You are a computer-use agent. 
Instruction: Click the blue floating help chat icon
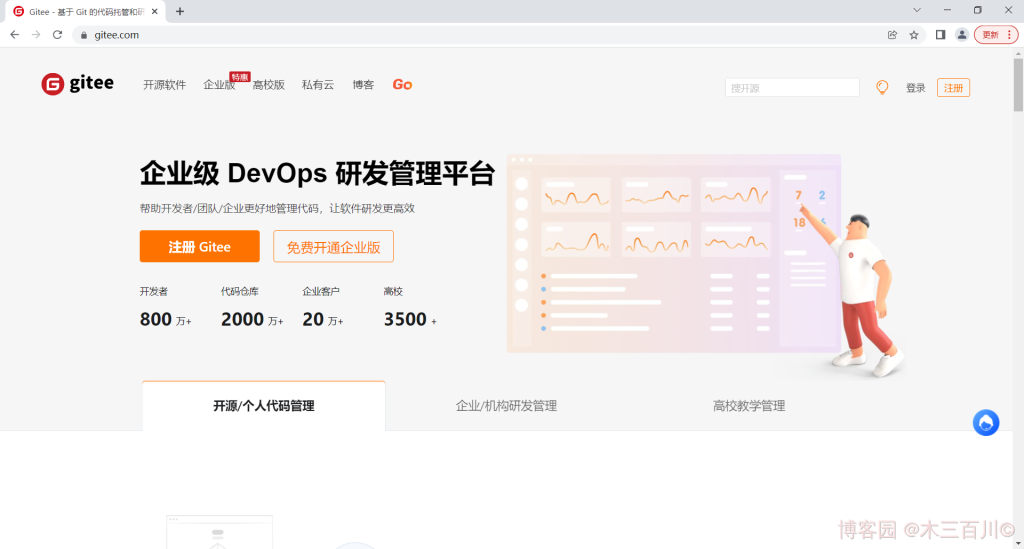click(986, 423)
